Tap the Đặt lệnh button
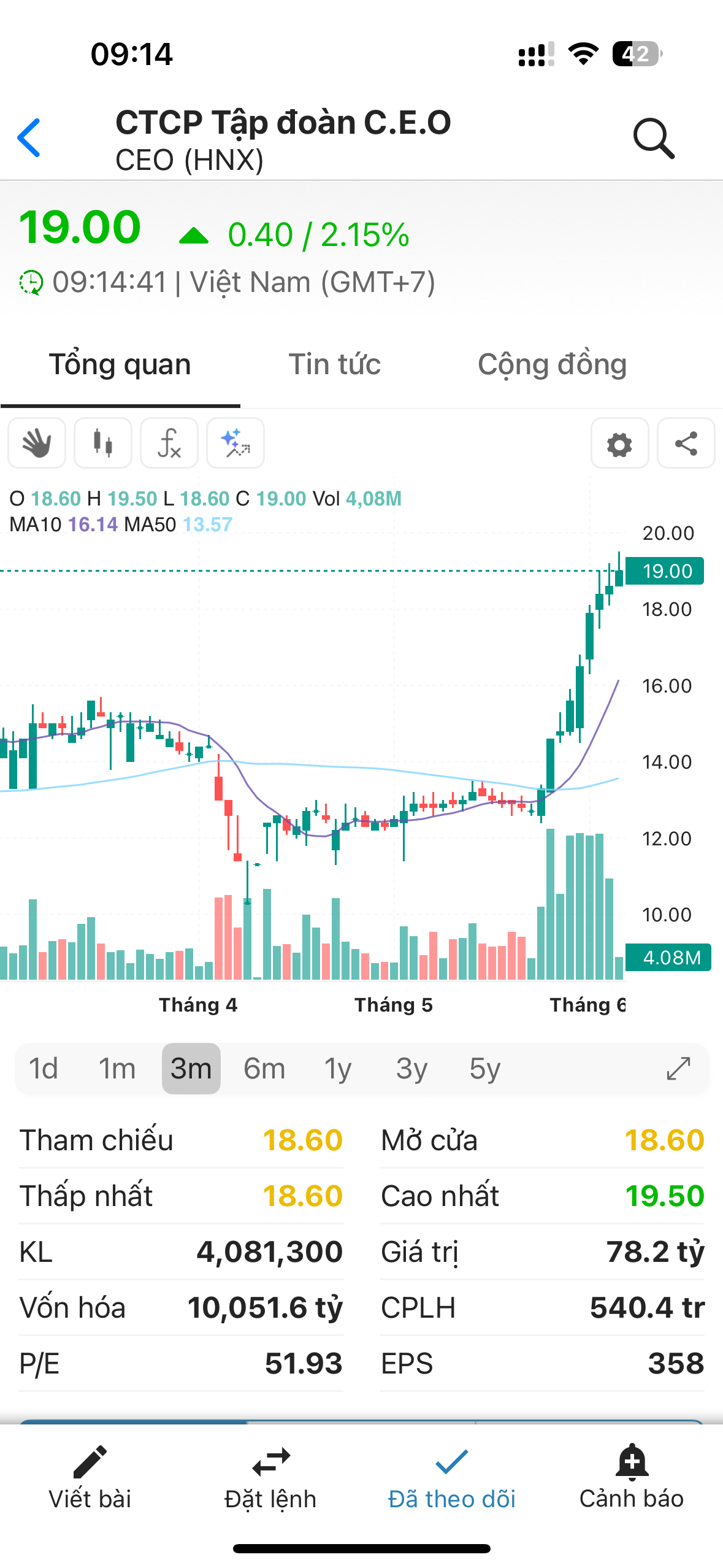This screenshot has height=1568, width=723. 270,1478
